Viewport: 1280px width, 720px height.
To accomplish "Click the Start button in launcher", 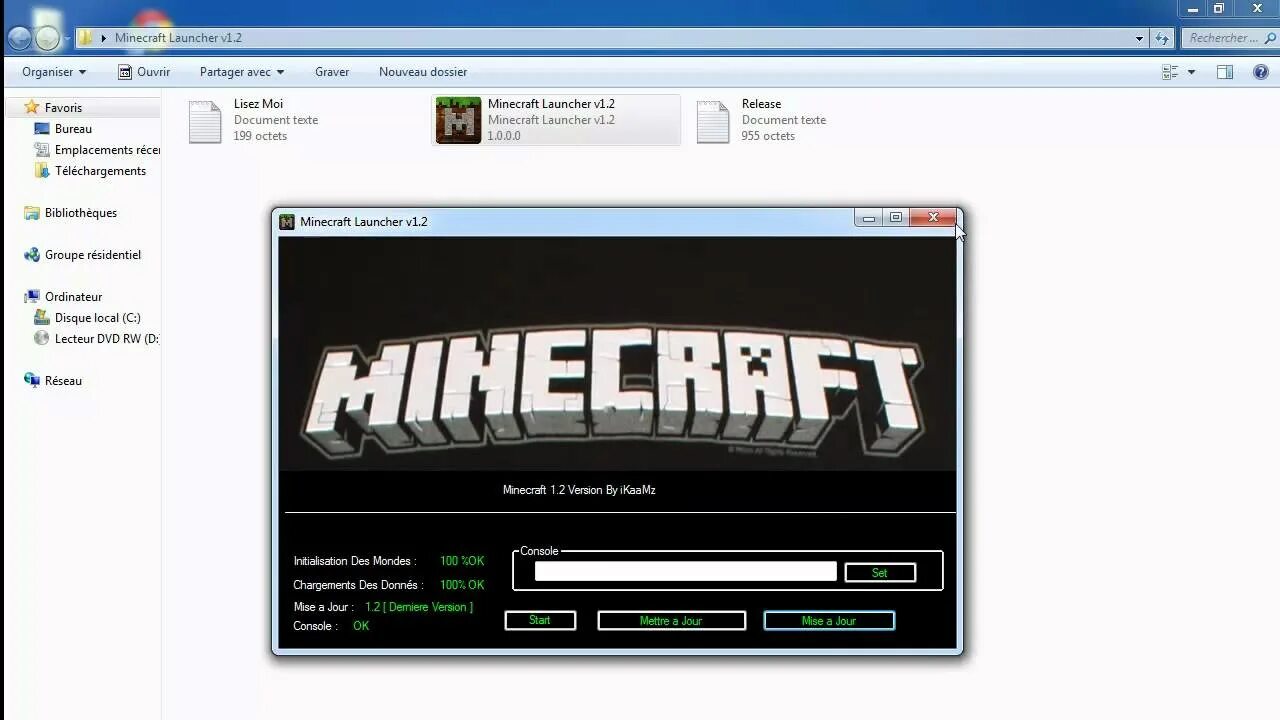I will (x=540, y=620).
